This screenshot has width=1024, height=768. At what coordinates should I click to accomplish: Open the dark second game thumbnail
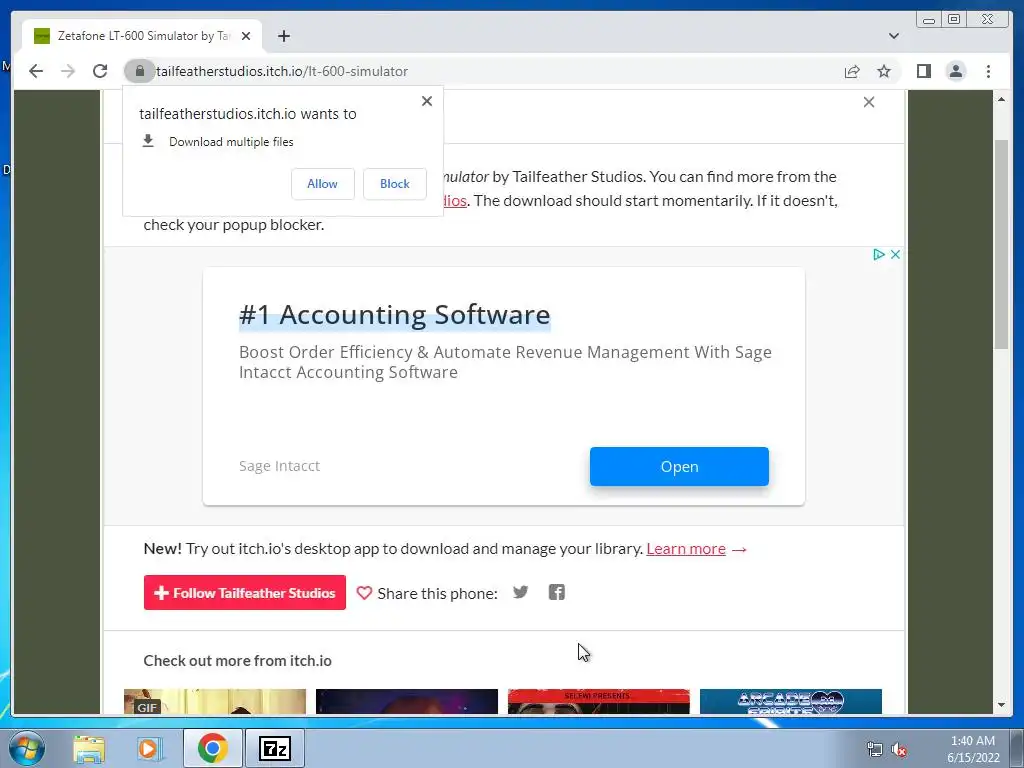click(407, 701)
